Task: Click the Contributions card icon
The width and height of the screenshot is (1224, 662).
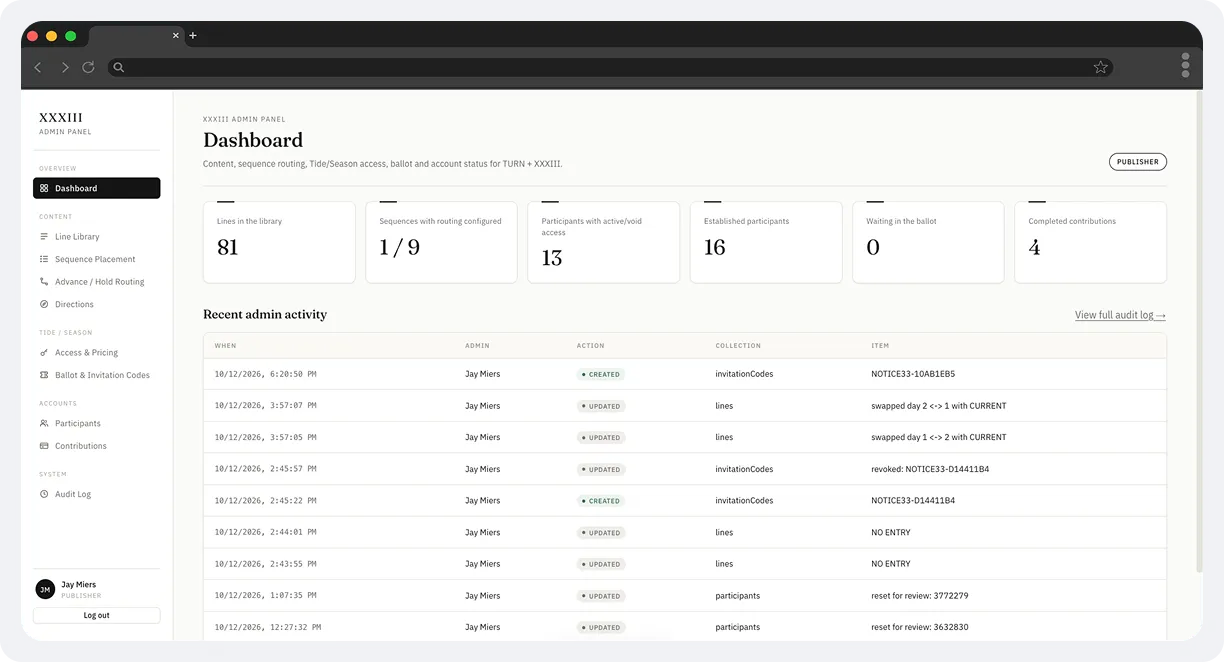Action: [x=44, y=446]
